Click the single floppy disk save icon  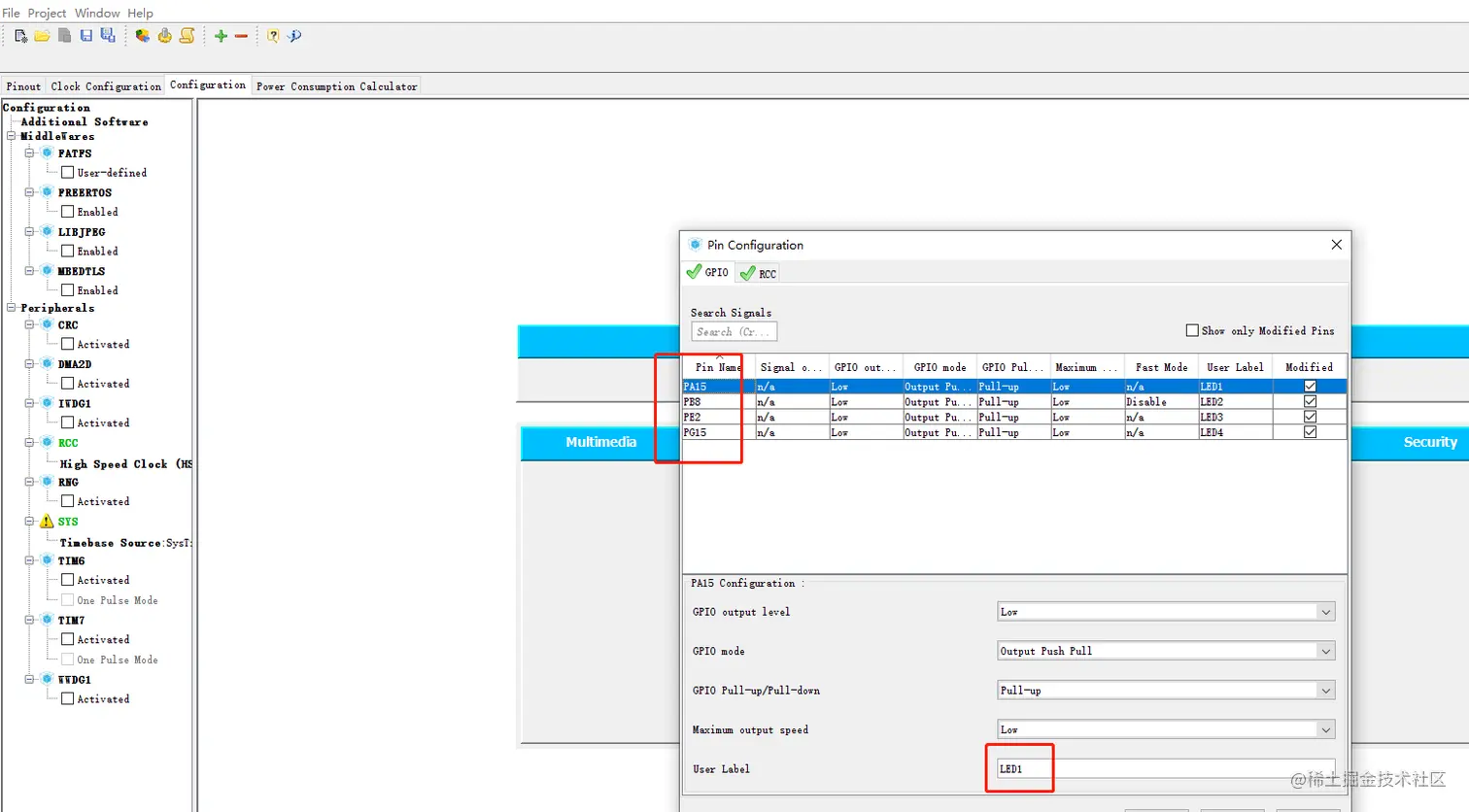click(85, 36)
